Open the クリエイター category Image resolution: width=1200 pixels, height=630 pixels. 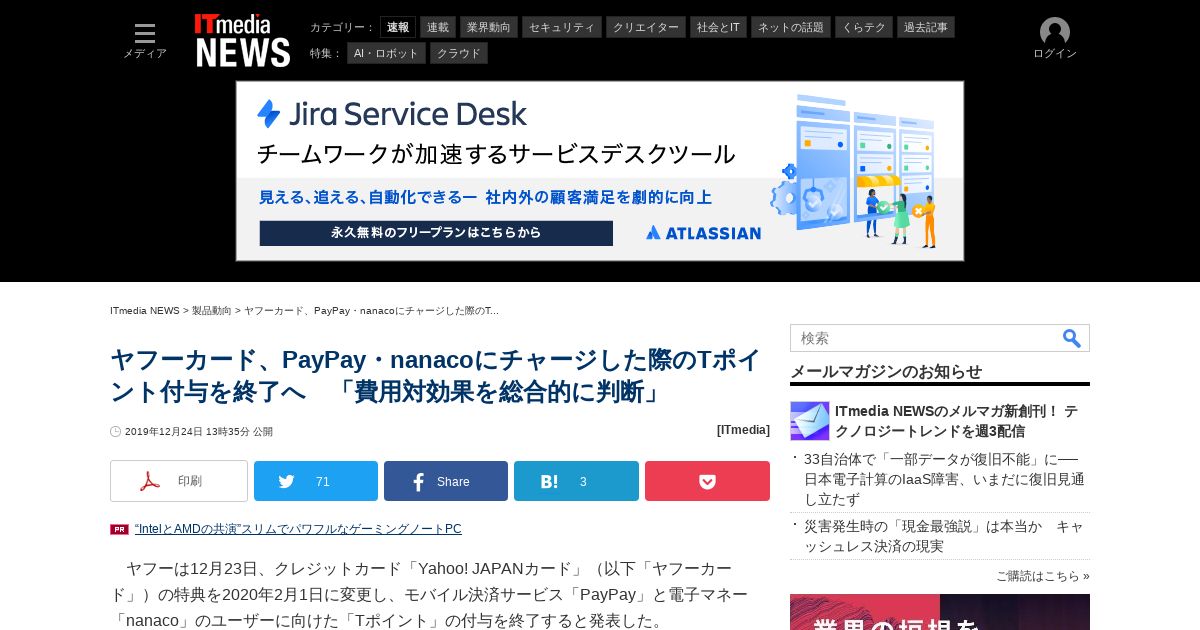tap(646, 27)
